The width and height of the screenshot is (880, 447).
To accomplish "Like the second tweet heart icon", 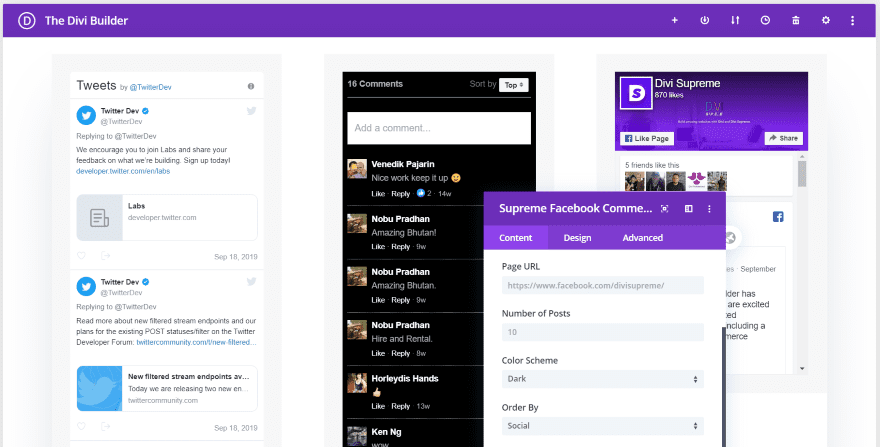I will (81, 427).
